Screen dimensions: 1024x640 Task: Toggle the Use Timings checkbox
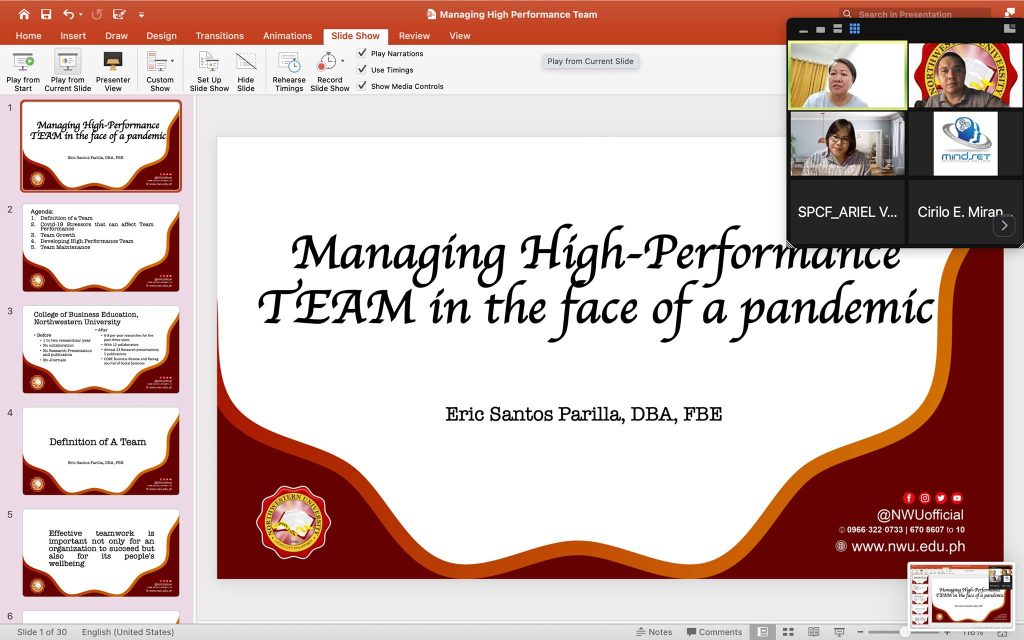[x=362, y=70]
